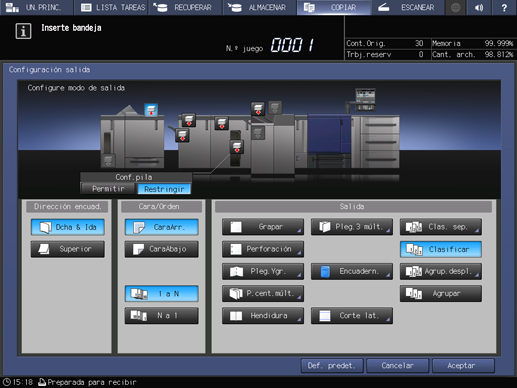Click the Trbj.reserv 0 value
Image resolution: width=517 pixels, height=388 pixels.
(421, 54)
